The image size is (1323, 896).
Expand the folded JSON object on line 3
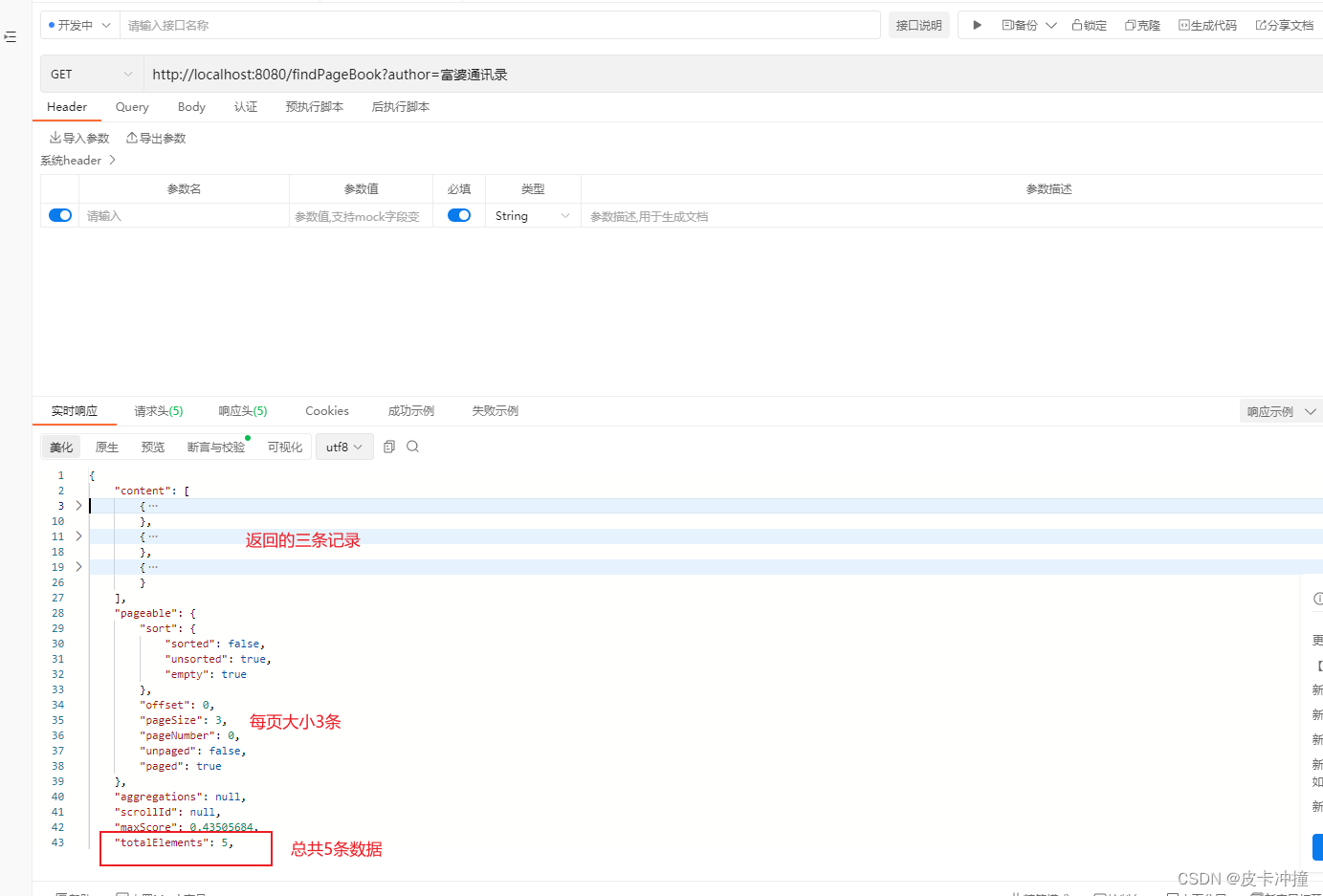point(78,506)
